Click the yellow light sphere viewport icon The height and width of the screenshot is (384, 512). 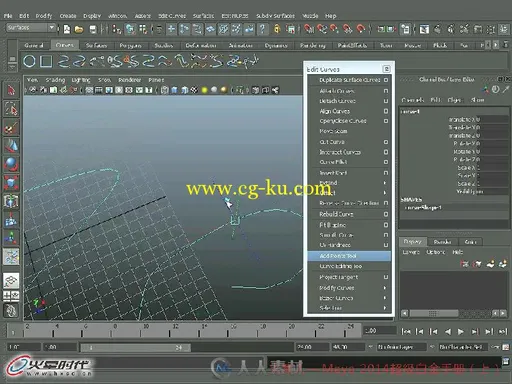click(204, 90)
